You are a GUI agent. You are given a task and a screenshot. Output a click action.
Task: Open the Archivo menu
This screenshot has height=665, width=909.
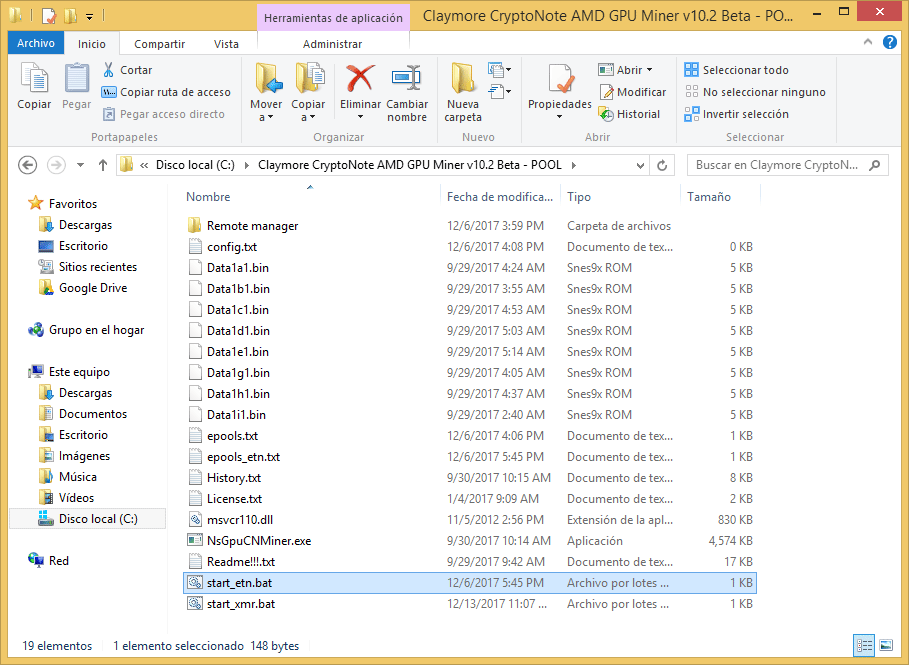tap(35, 43)
